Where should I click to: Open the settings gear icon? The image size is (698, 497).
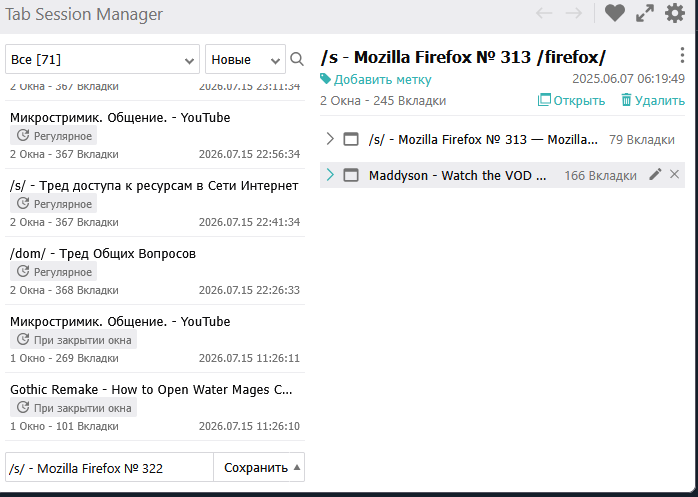(x=675, y=13)
